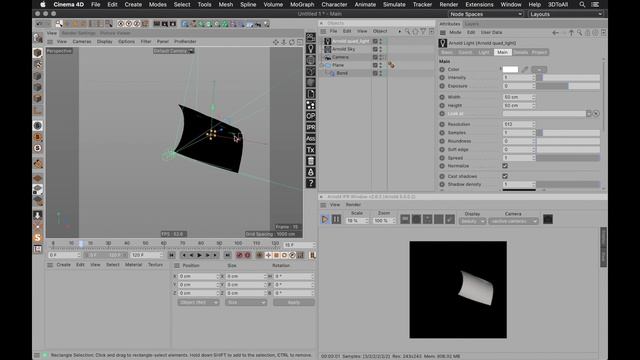The height and width of the screenshot is (360, 640).
Task: Open the TX manager icon
Action: pyautogui.click(x=311, y=150)
